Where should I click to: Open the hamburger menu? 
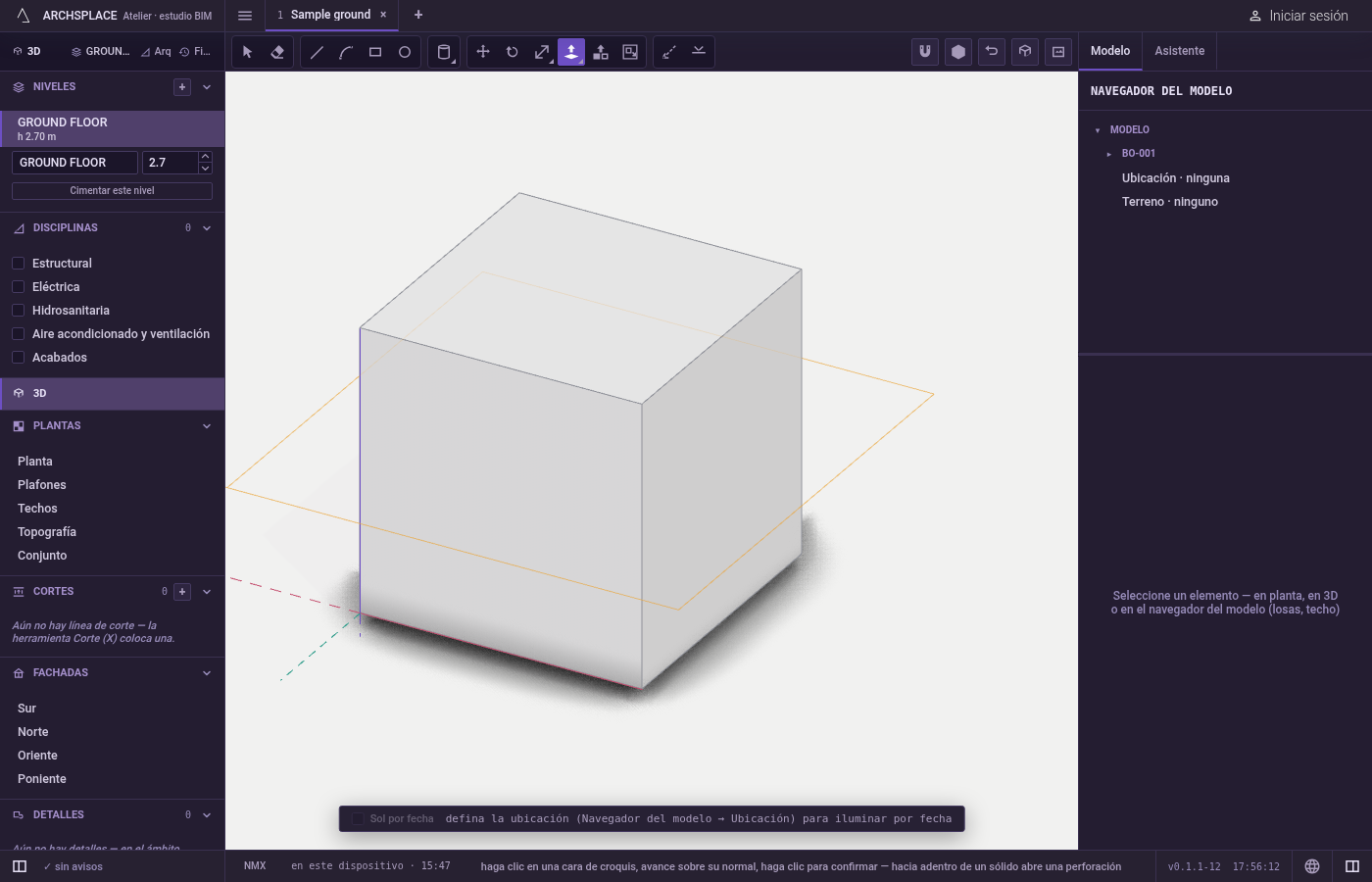pyautogui.click(x=245, y=15)
